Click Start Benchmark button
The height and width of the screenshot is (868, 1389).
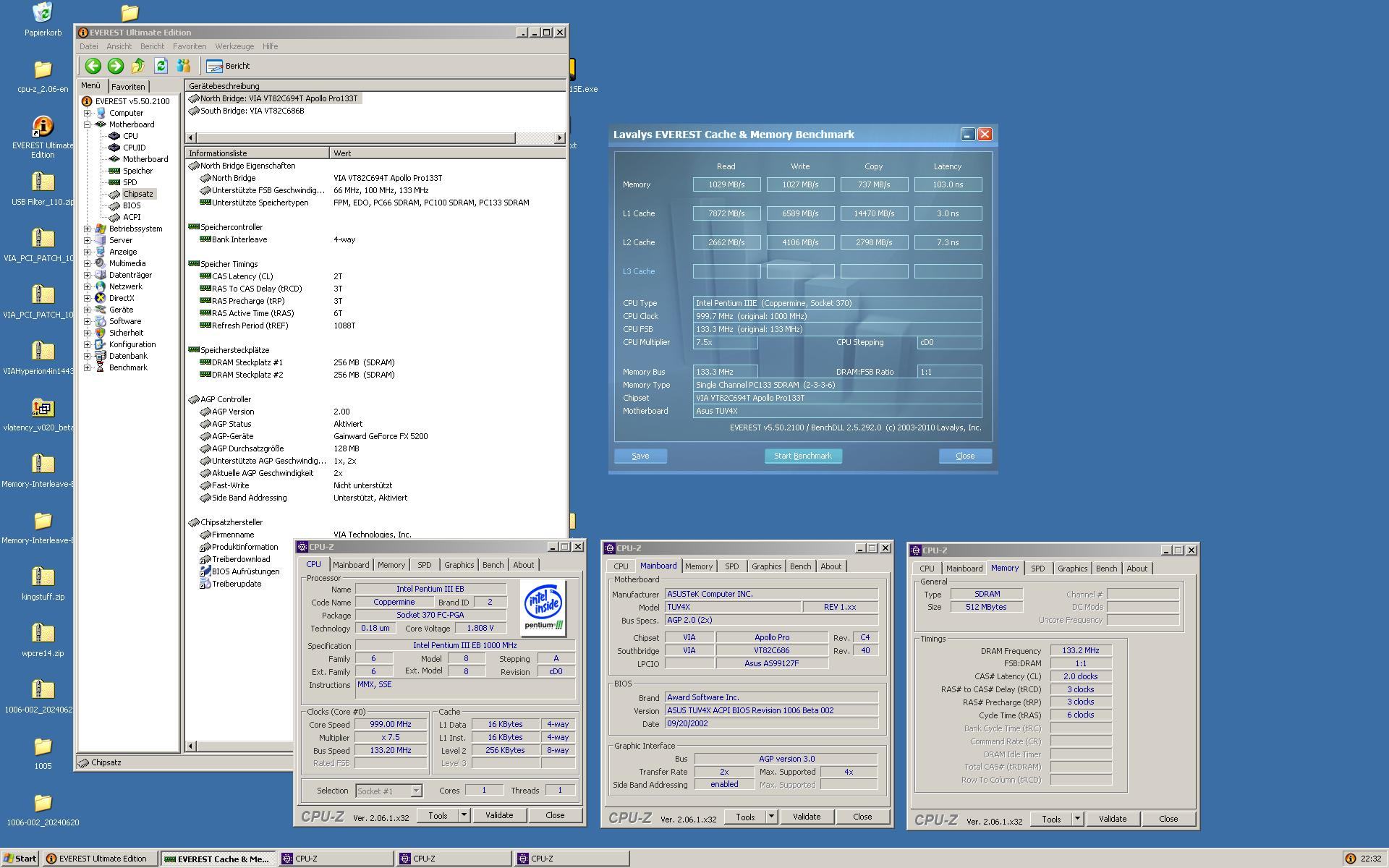802,456
